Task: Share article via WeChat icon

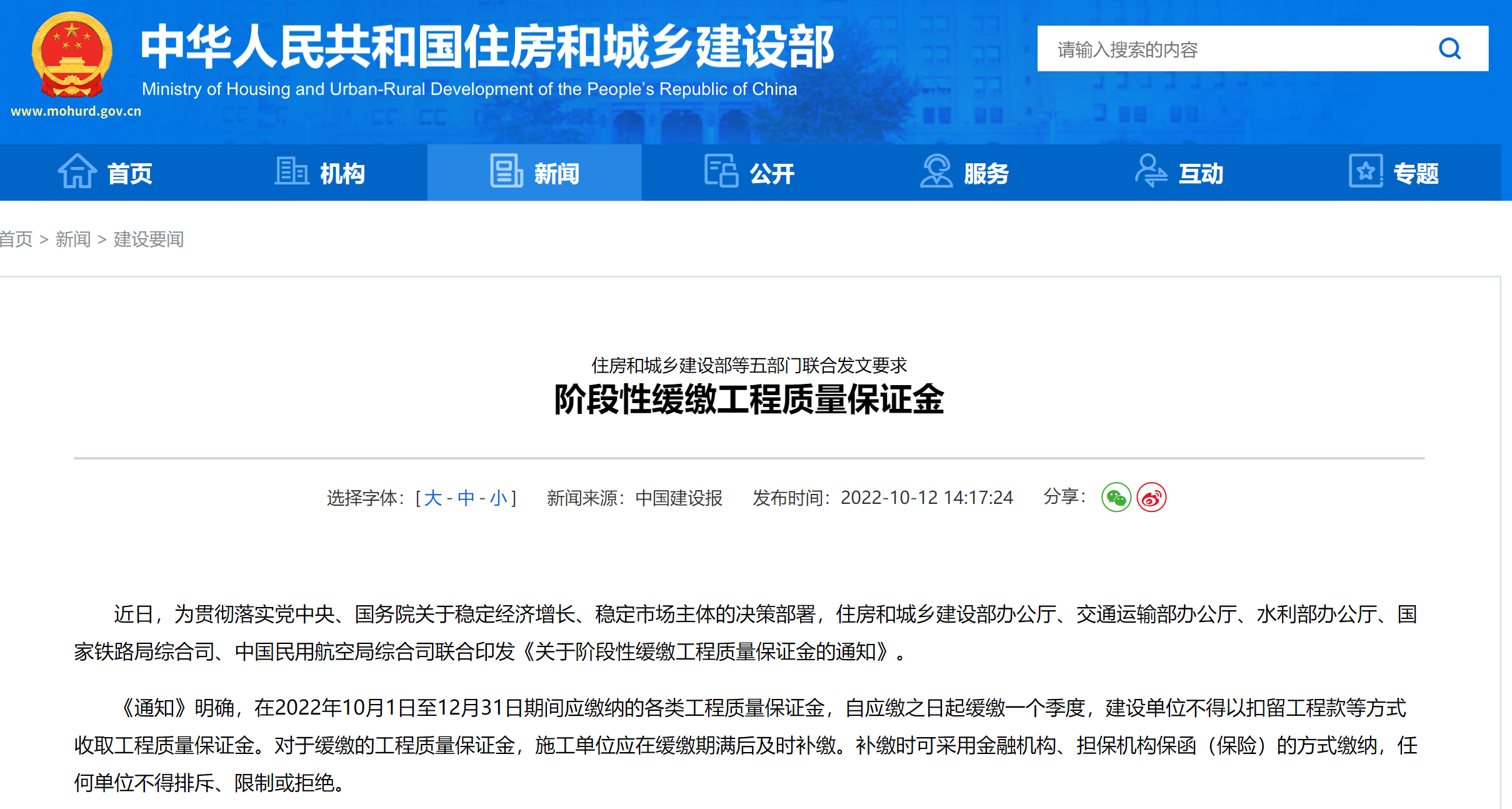Action: [1116, 498]
